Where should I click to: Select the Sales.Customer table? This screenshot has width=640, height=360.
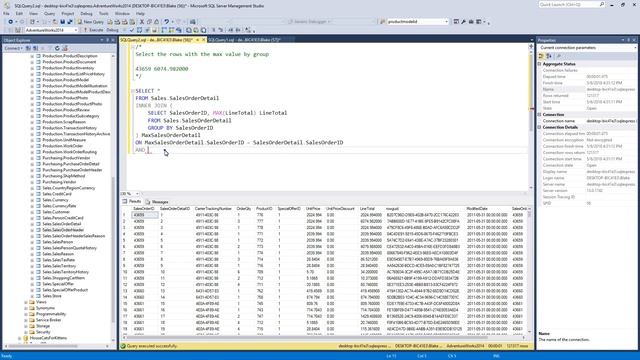coord(56,212)
